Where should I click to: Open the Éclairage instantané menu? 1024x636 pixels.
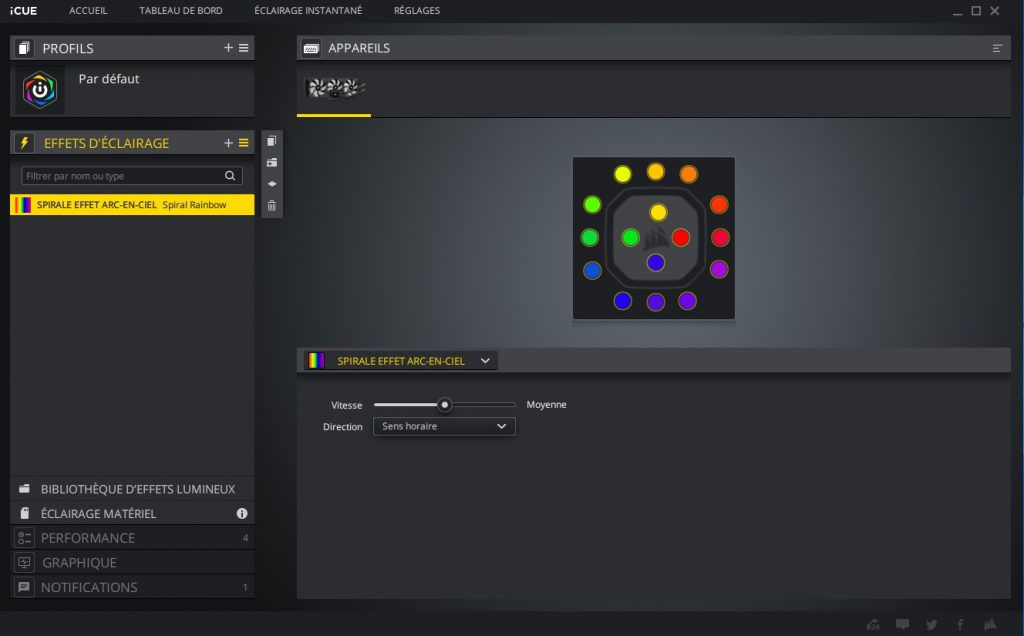pyautogui.click(x=308, y=11)
